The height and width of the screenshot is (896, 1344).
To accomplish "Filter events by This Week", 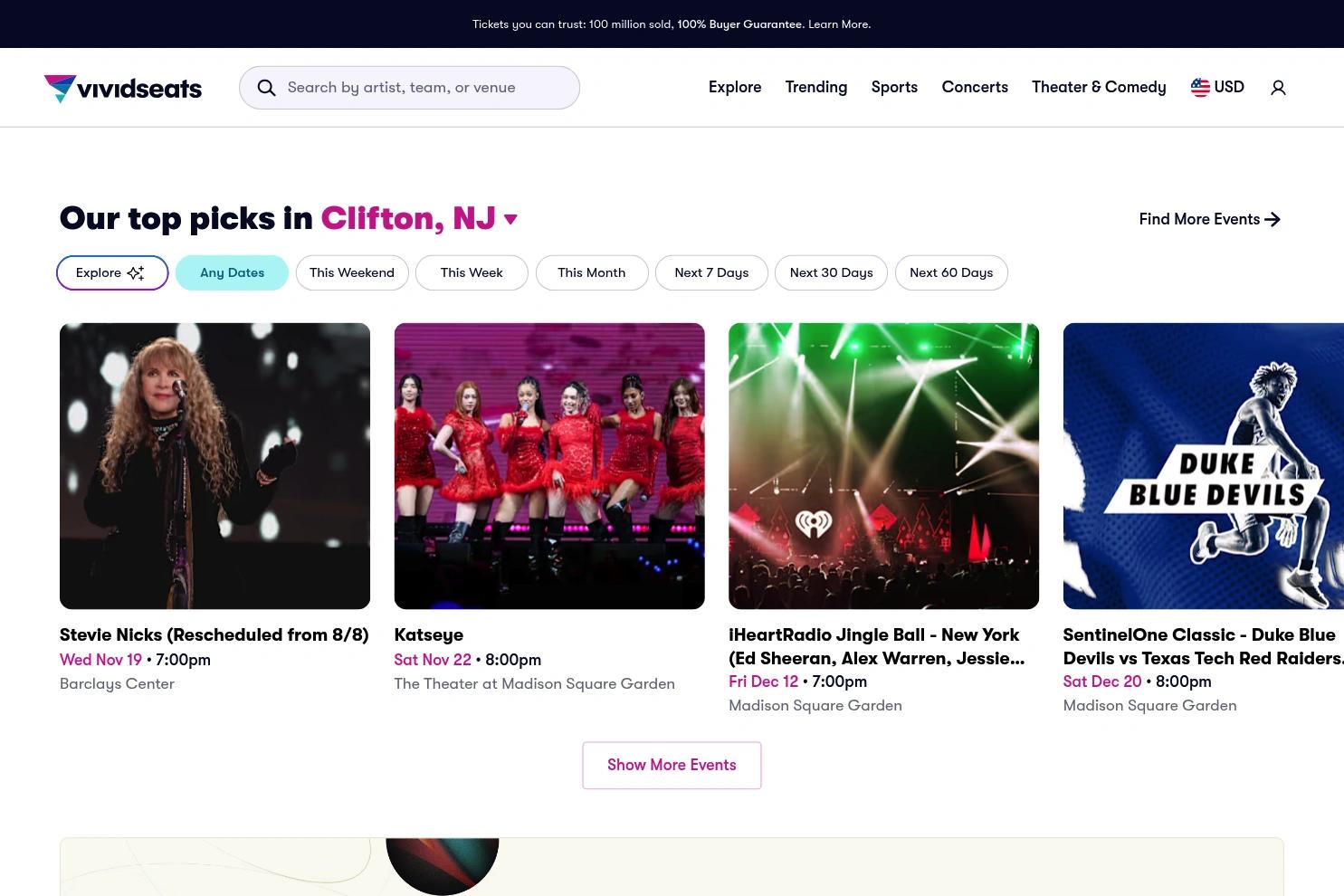I will (472, 272).
